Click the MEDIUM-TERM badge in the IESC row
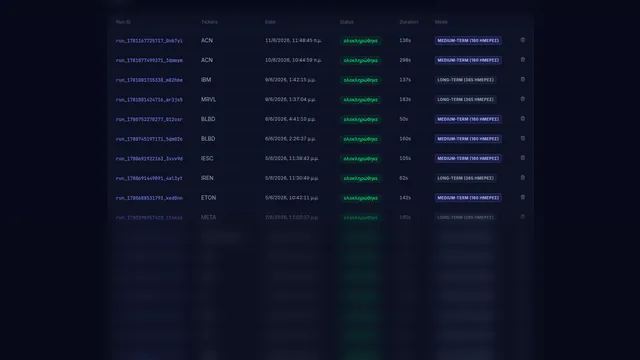The image size is (640, 360). (468, 158)
